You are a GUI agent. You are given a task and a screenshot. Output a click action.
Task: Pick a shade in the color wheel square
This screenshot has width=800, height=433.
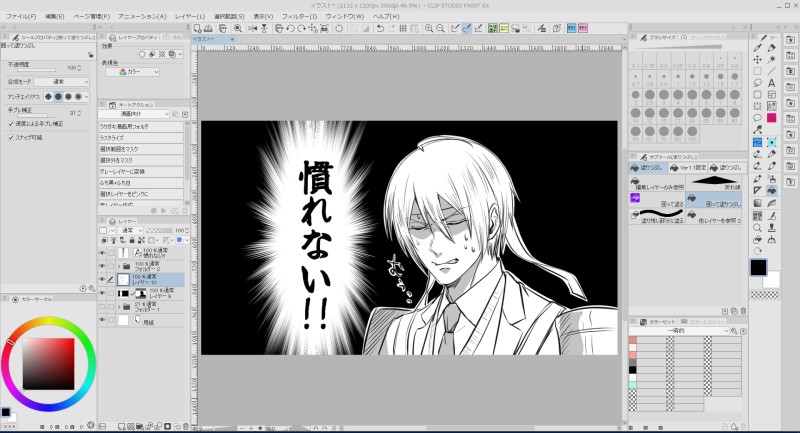[x=48, y=364]
